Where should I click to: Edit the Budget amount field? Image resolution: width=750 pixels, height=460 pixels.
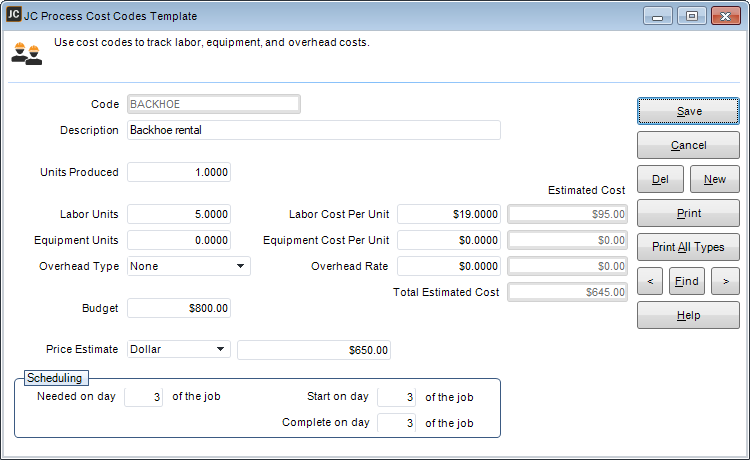179,308
